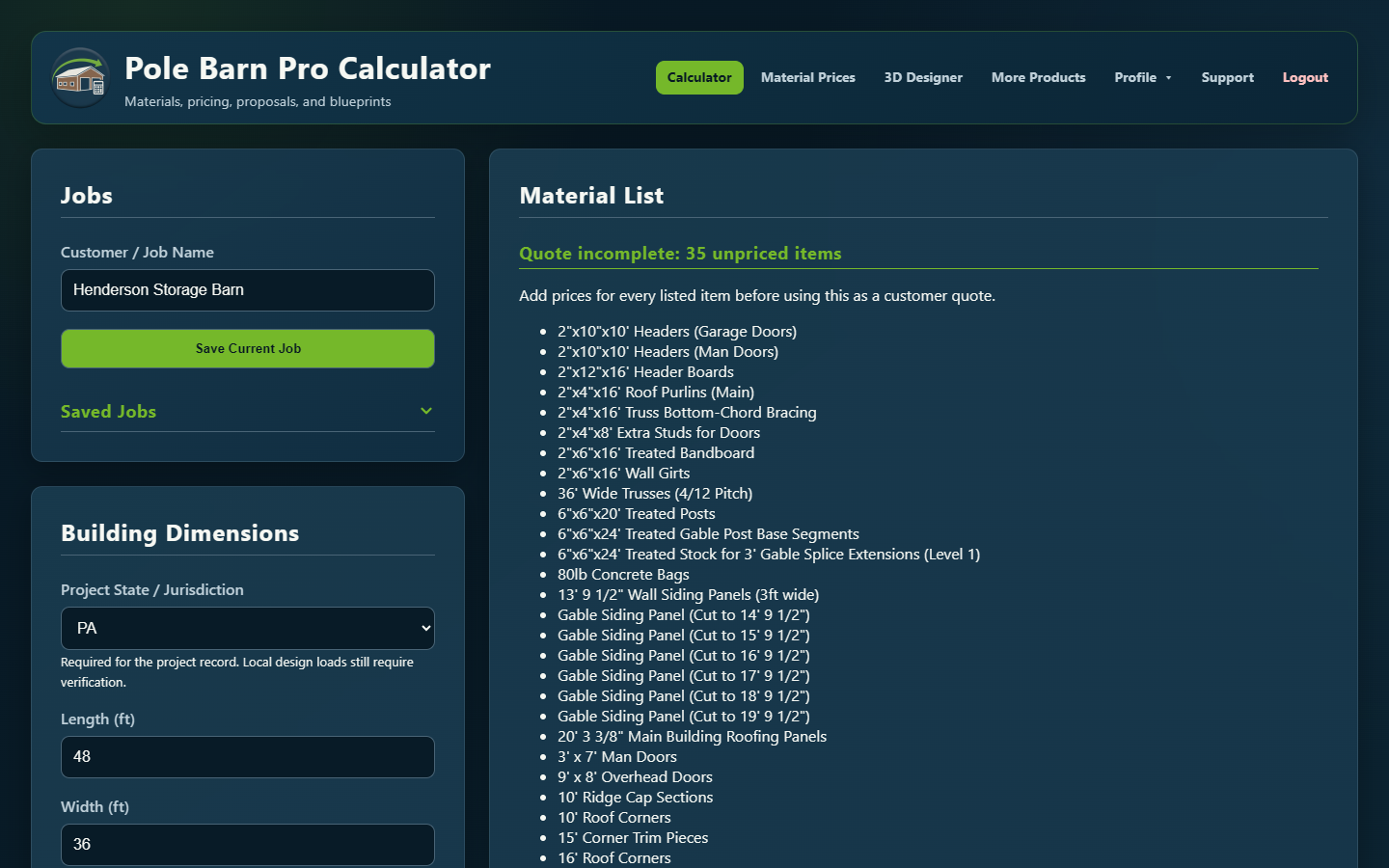Click list item 10' Ridge Cap Sections
This screenshot has height=868, width=1389.
[636, 797]
